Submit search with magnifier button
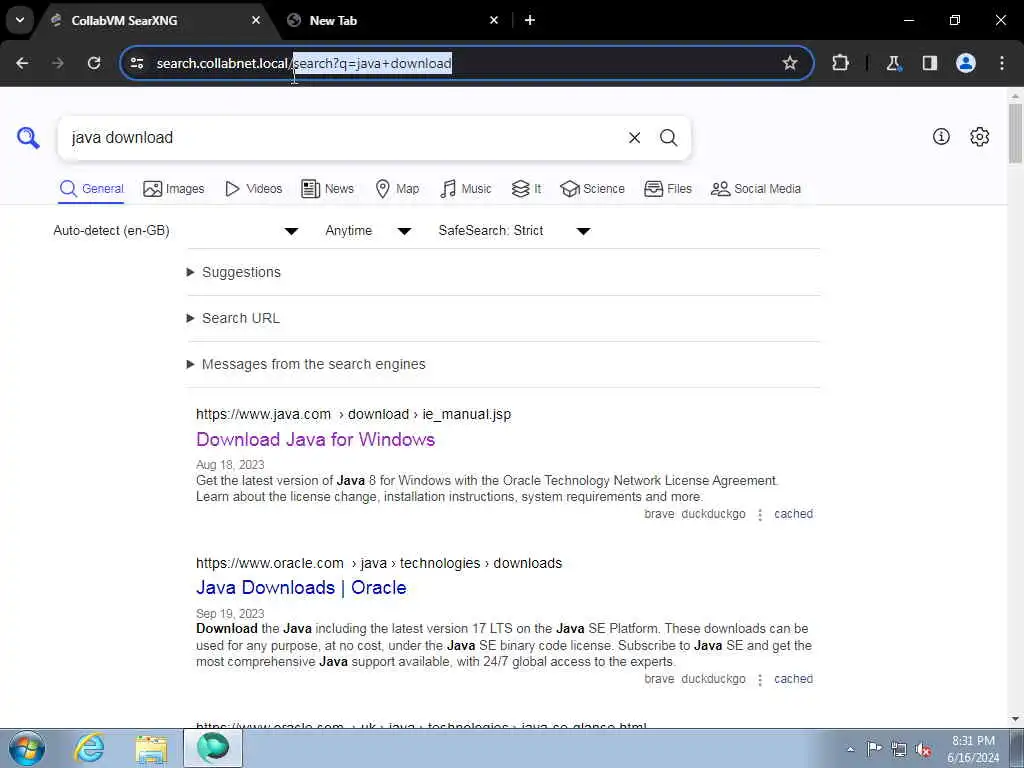 pos(668,138)
